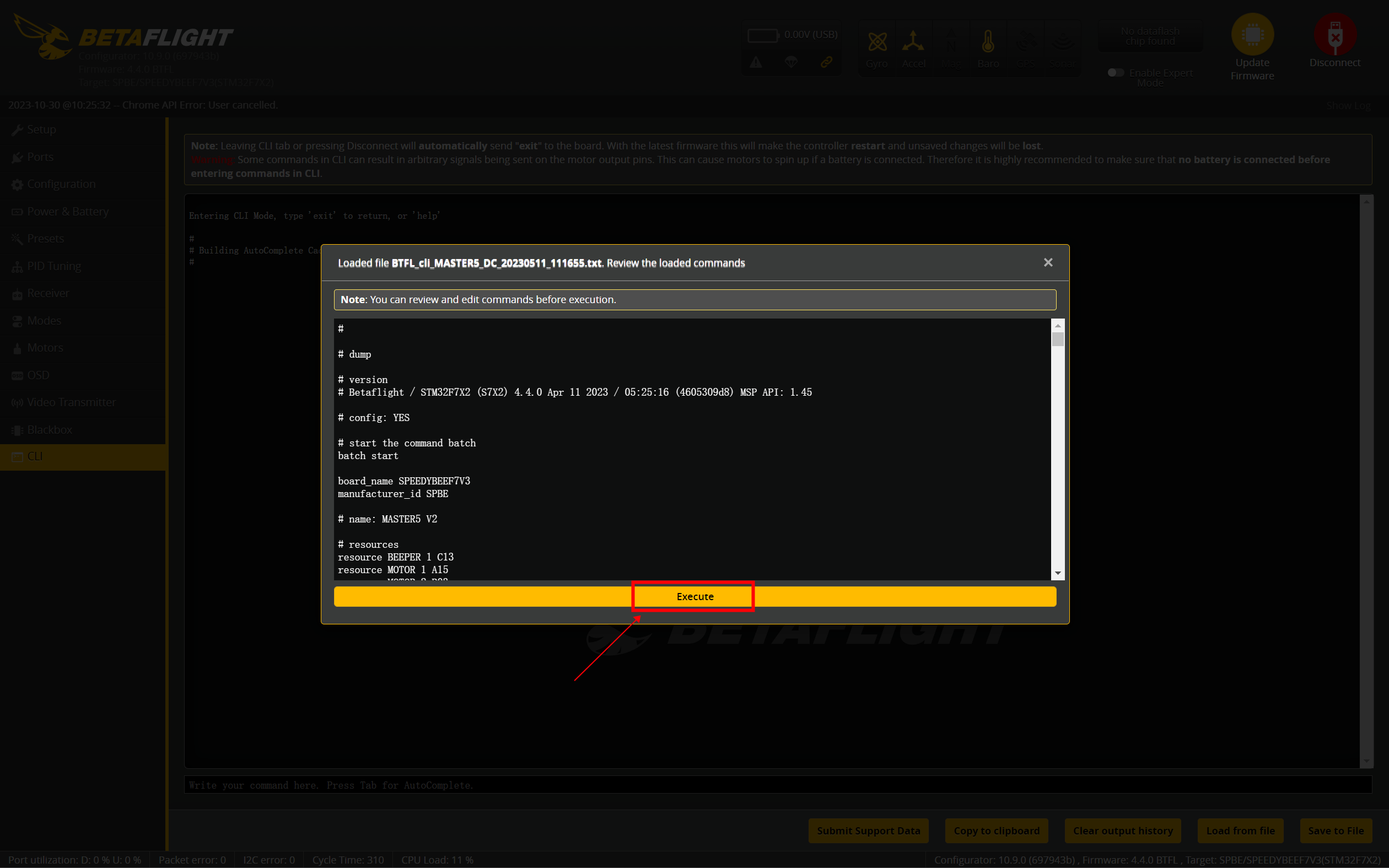1389x868 pixels.
Task: Click the 'CPU Load: 11 %' status text
Action: 437,860
